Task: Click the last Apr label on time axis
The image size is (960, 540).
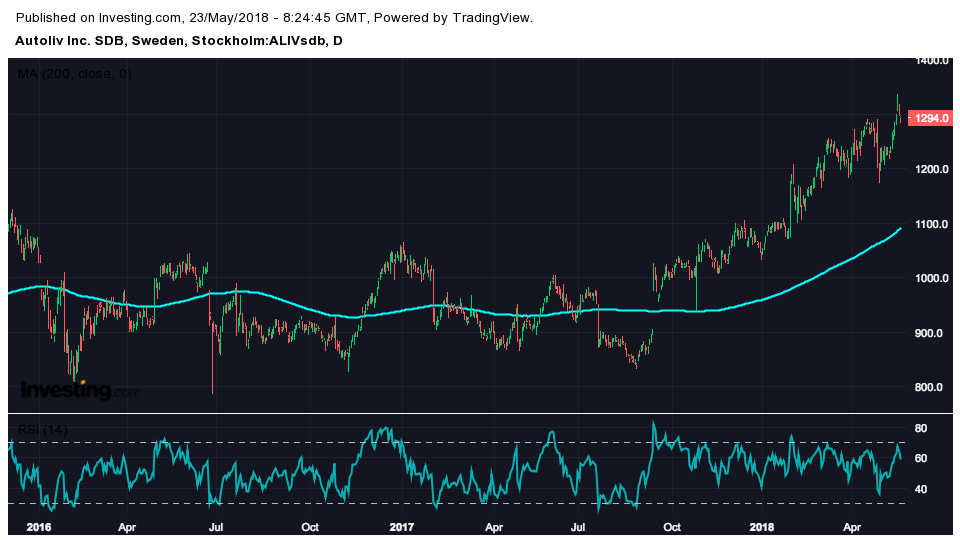Action: click(852, 527)
